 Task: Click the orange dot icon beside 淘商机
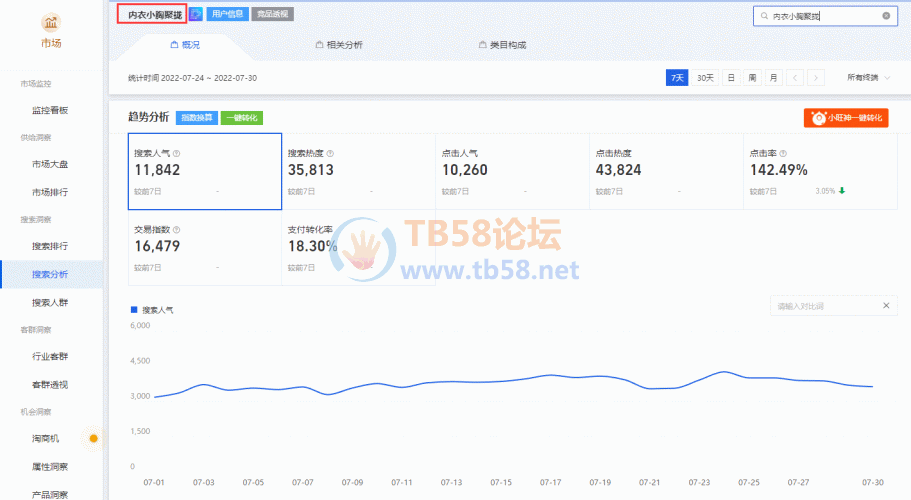[x=94, y=438]
